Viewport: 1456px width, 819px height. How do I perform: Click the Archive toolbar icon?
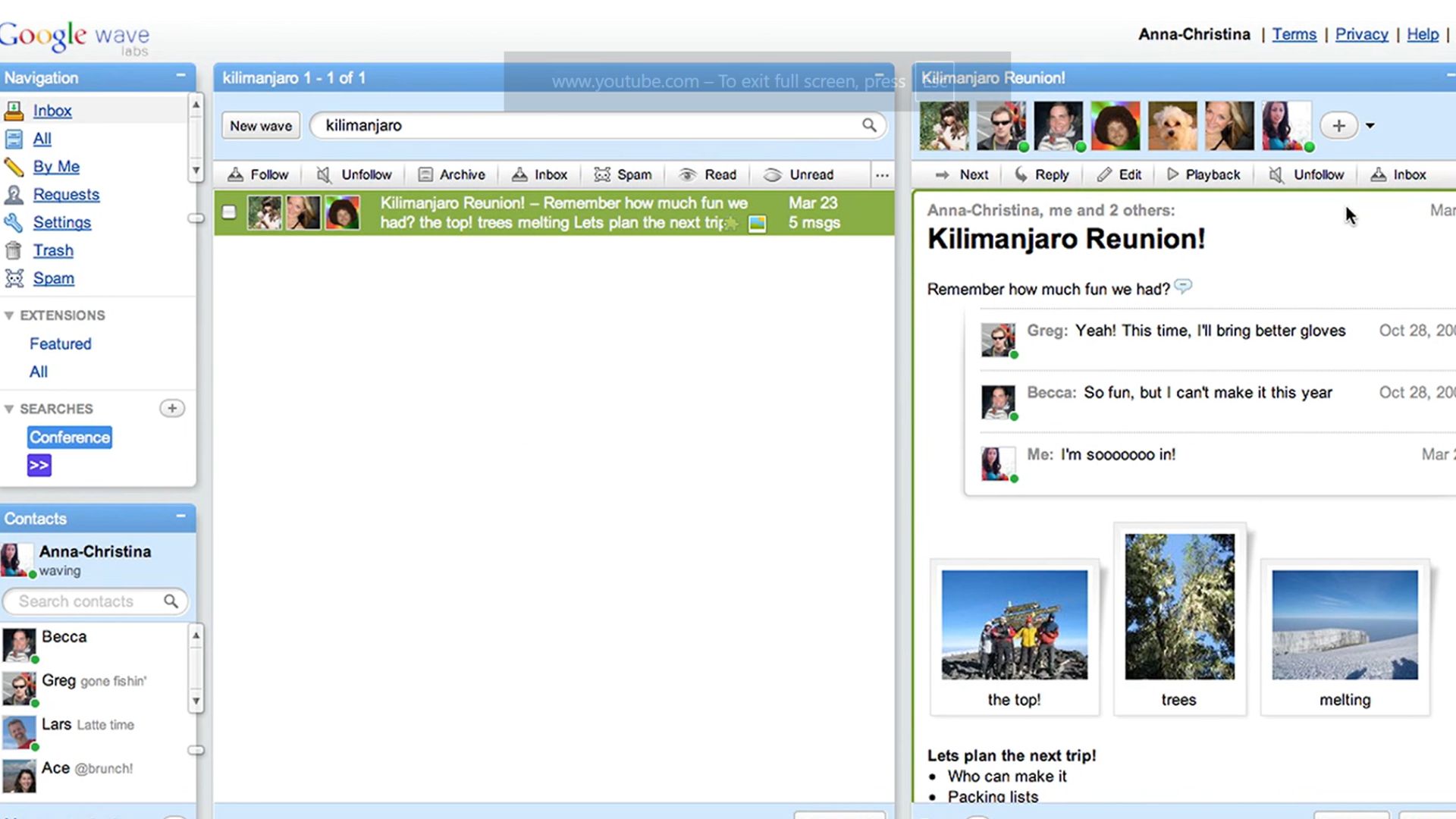click(426, 175)
